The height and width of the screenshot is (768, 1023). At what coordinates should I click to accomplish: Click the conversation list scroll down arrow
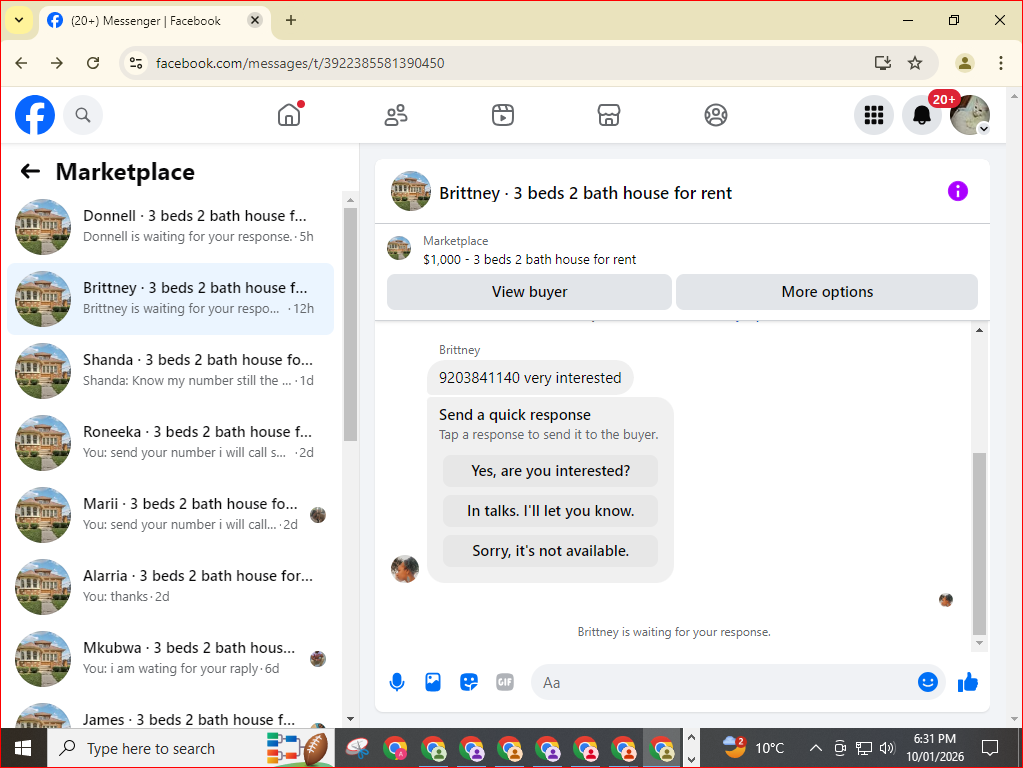[350, 719]
